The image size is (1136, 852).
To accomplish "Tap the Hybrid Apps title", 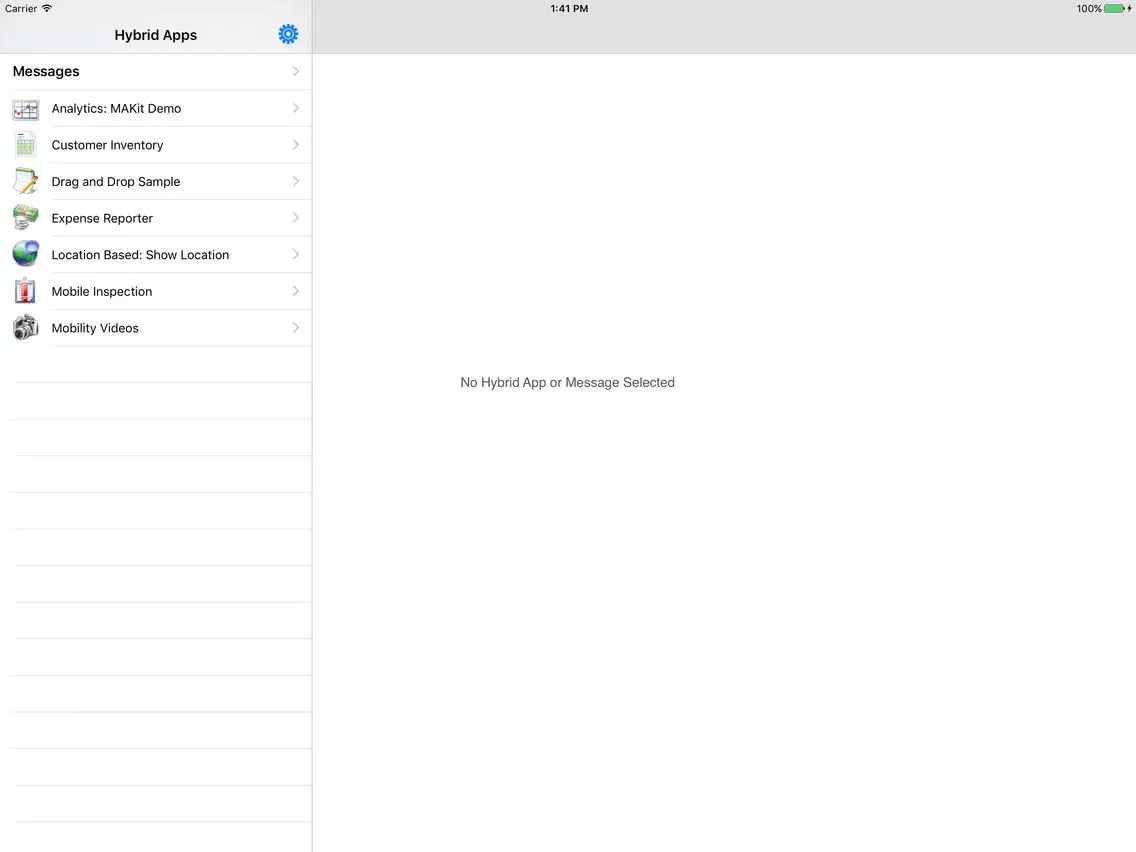I will pos(155,34).
